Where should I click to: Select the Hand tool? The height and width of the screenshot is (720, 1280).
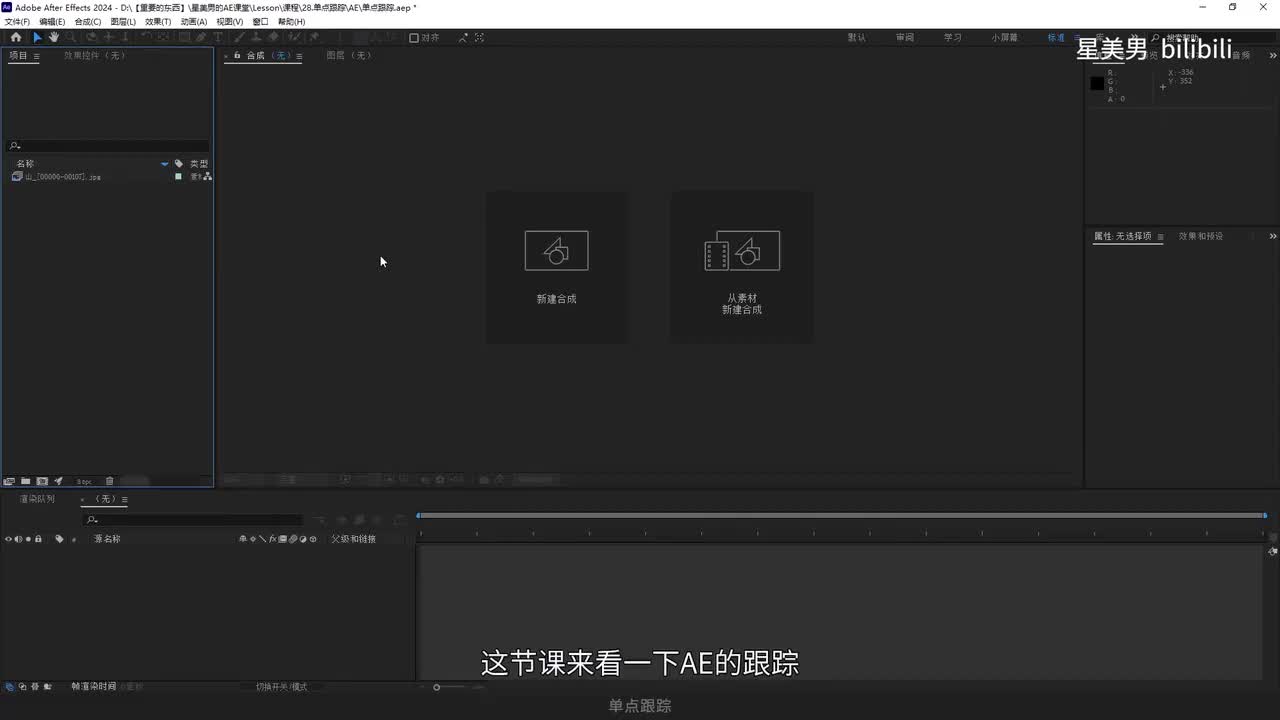click(x=54, y=37)
